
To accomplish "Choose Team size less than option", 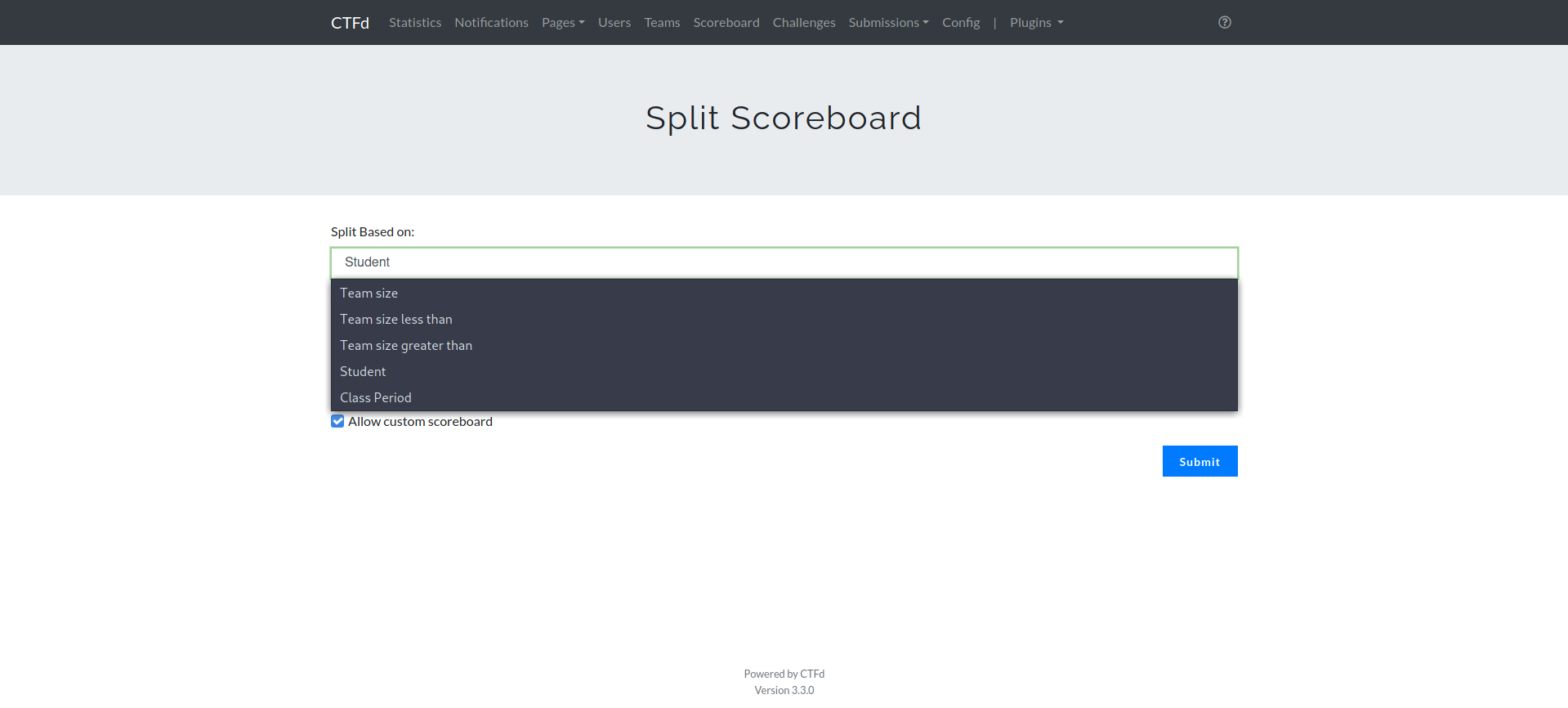I will pos(784,319).
